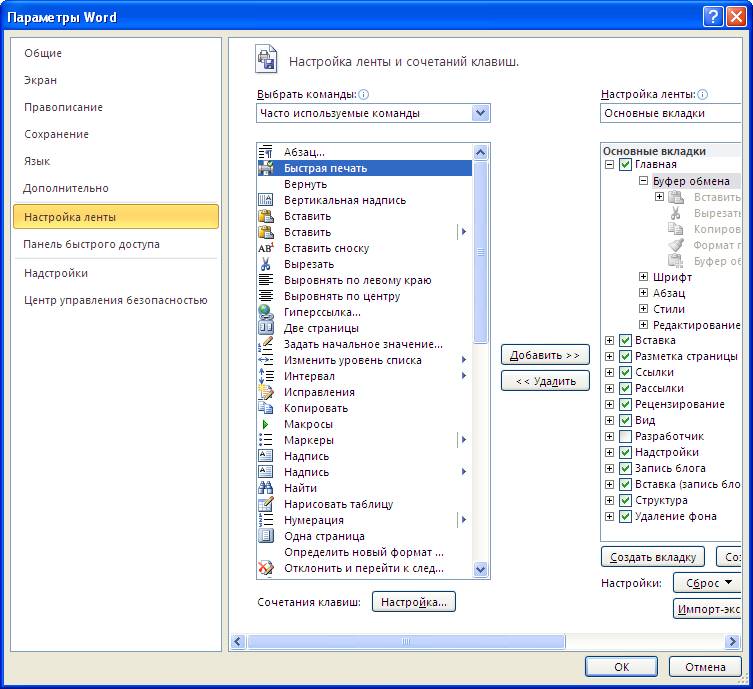Click the << Удалить button

[545, 381]
